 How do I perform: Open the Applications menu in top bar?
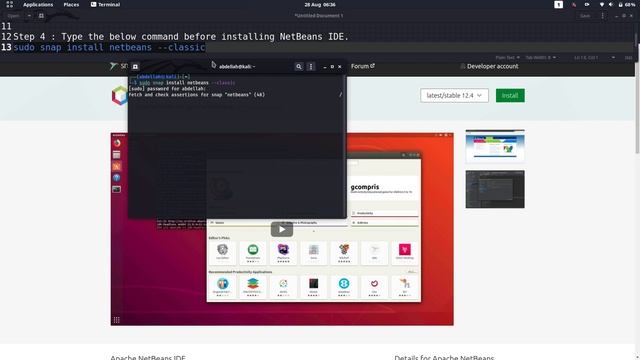(x=38, y=4)
